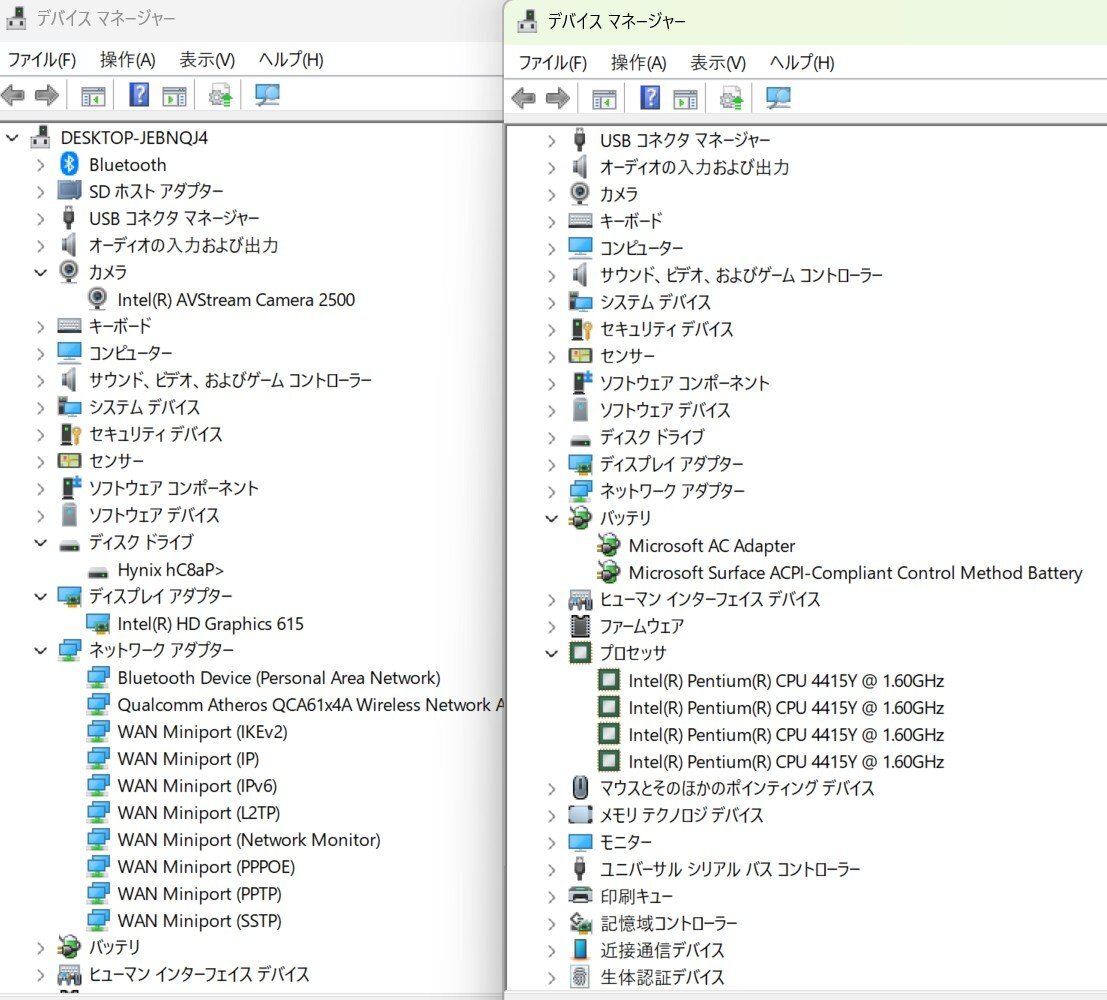Collapse ディスプレイ アダプター node in left window
This screenshot has width=1107, height=1000.
click(x=40, y=596)
